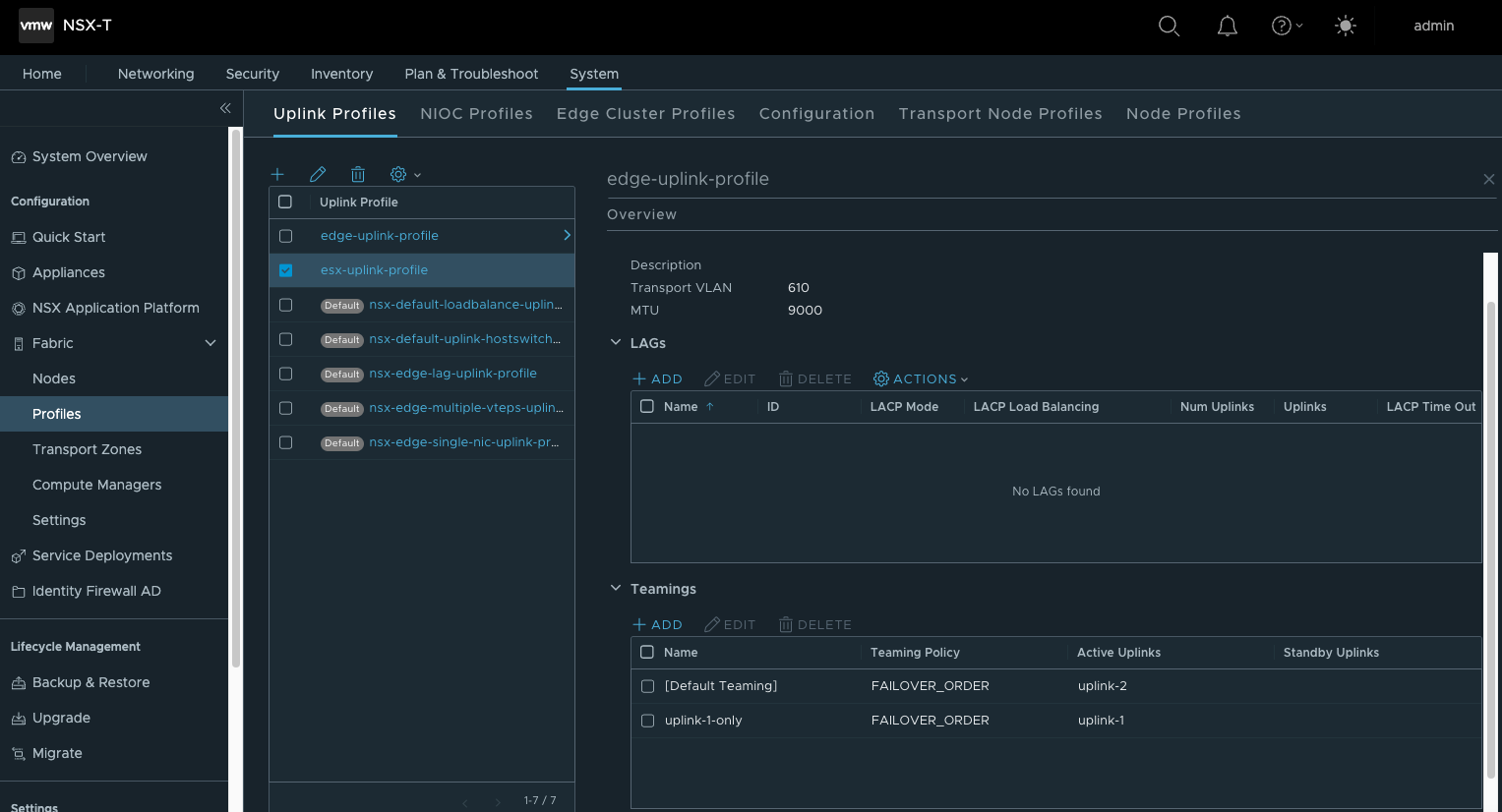Open the LAGs ACTIONS dropdown

[x=921, y=378]
